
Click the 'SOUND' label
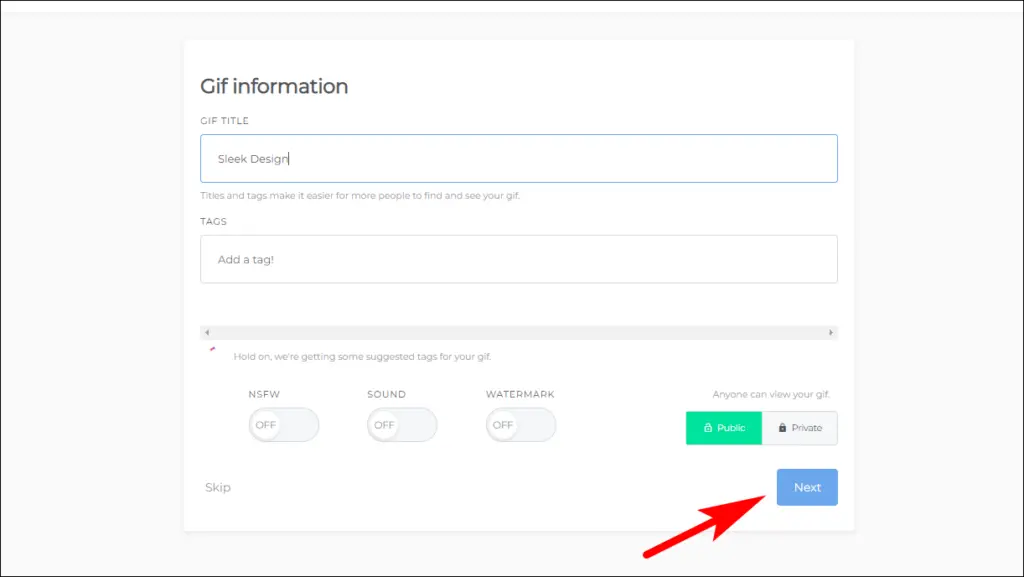pos(386,394)
